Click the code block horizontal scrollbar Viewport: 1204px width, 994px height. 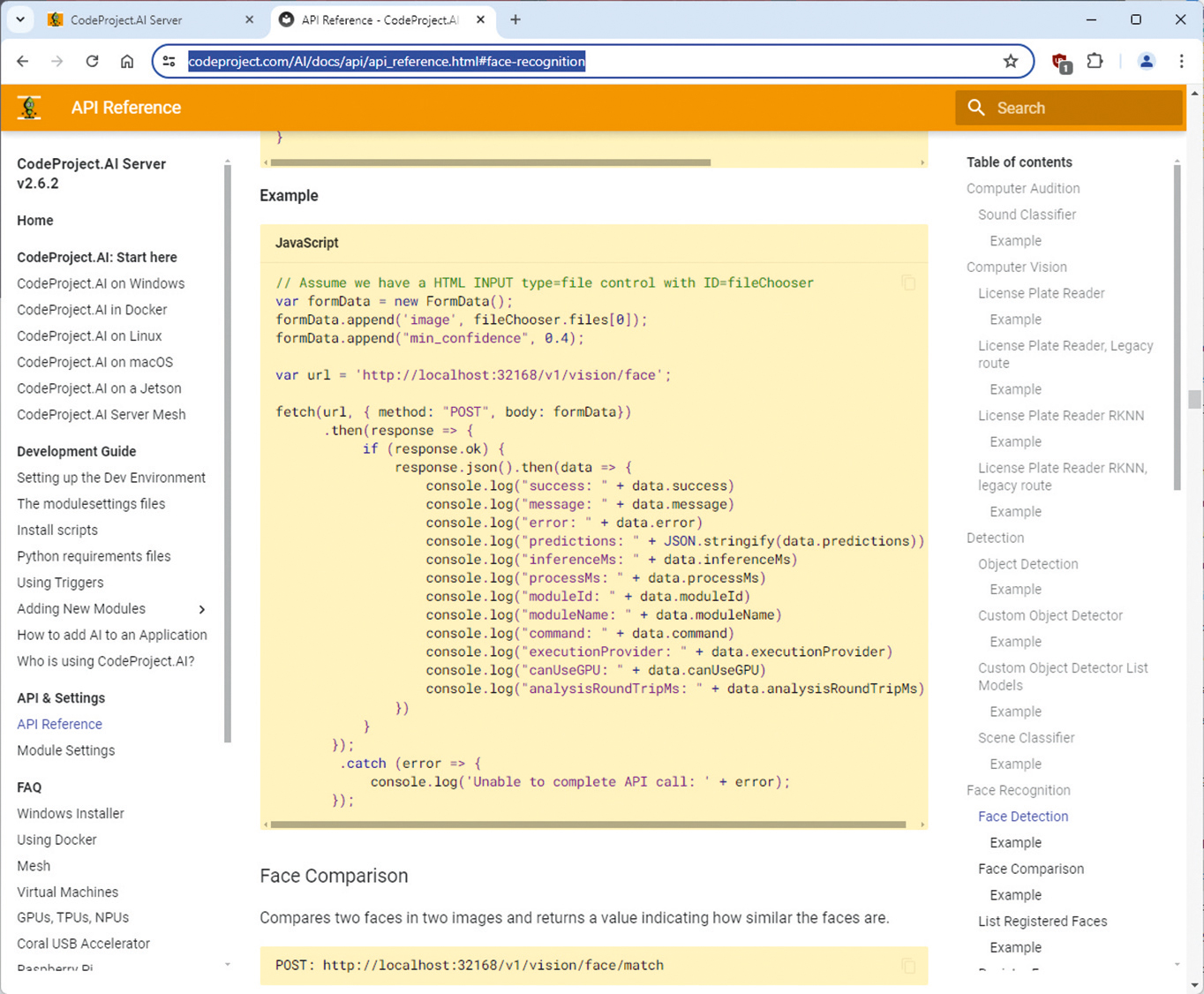[x=588, y=825]
